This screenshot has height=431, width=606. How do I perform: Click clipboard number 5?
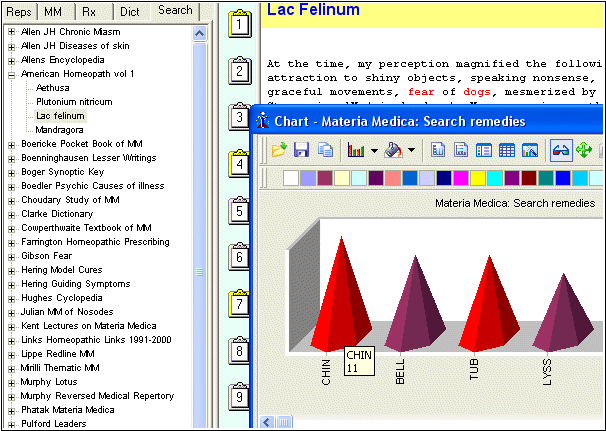tap(240, 211)
